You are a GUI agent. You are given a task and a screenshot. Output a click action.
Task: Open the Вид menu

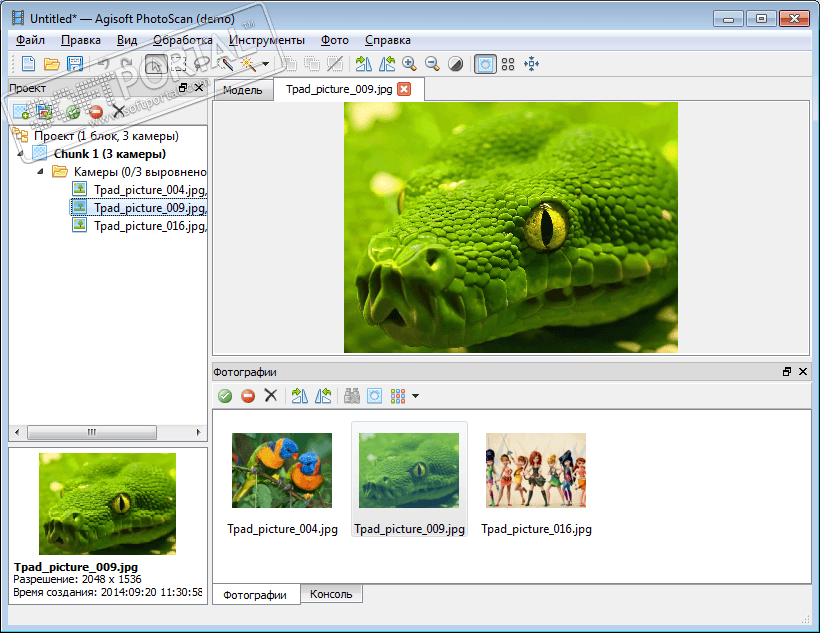point(127,40)
